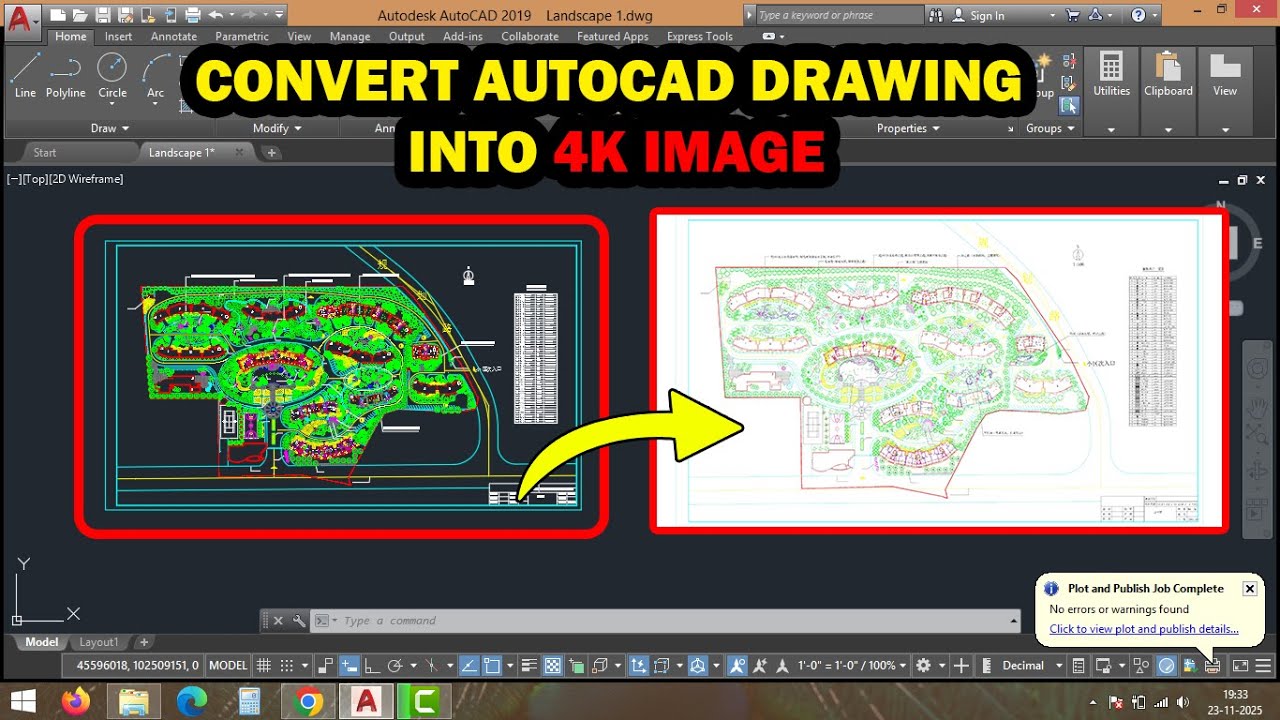Viewport: 1280px width, 720px height.
Task: Click the keyword search box
Action: pos(834,15)
